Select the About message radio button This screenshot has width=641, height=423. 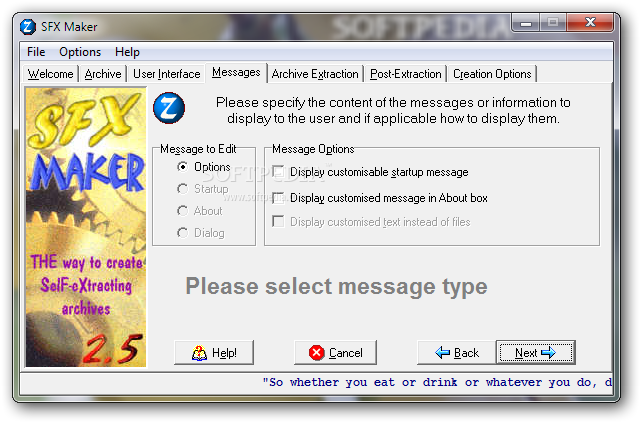(200, 211)
